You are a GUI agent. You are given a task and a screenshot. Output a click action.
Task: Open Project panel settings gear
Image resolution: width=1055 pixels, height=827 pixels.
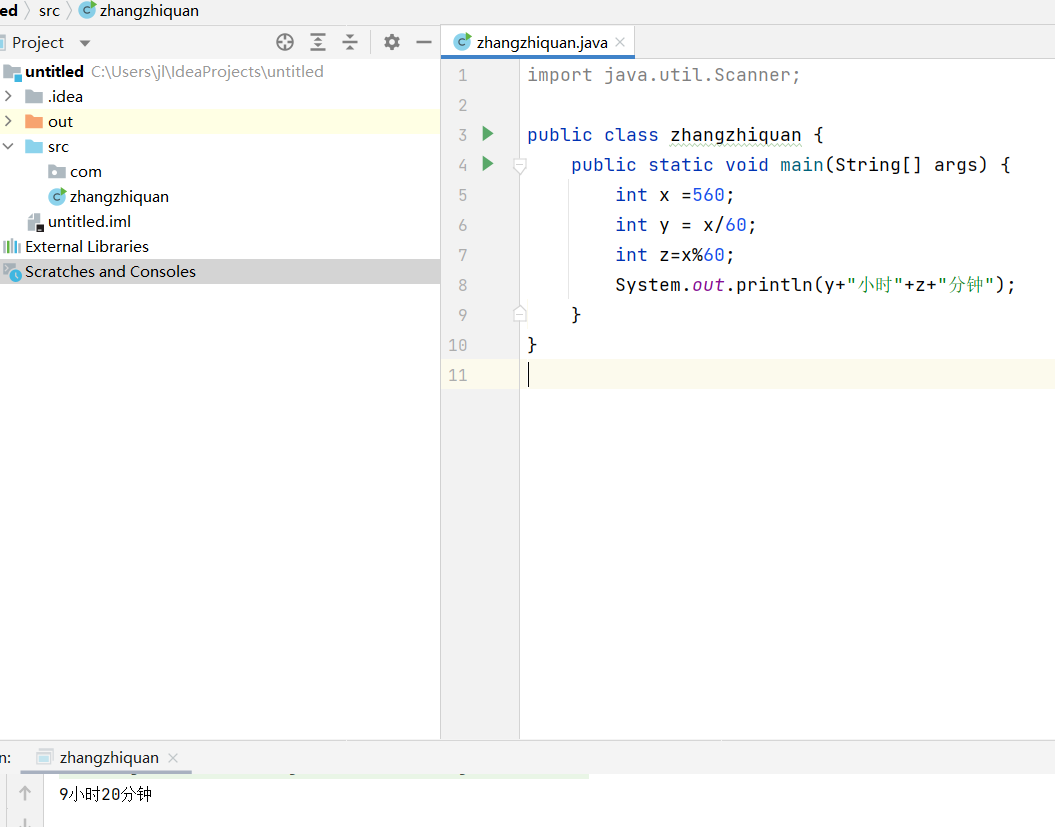point(392,42)
